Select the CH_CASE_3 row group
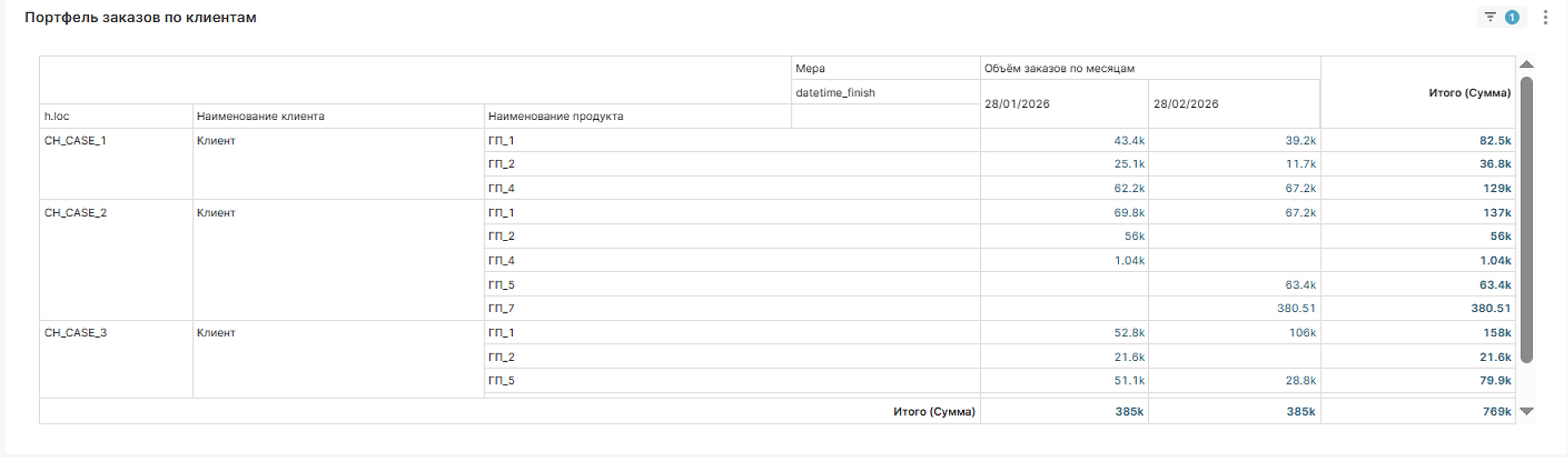Viewport: 1568px width, 458px height. pos(75,332)
